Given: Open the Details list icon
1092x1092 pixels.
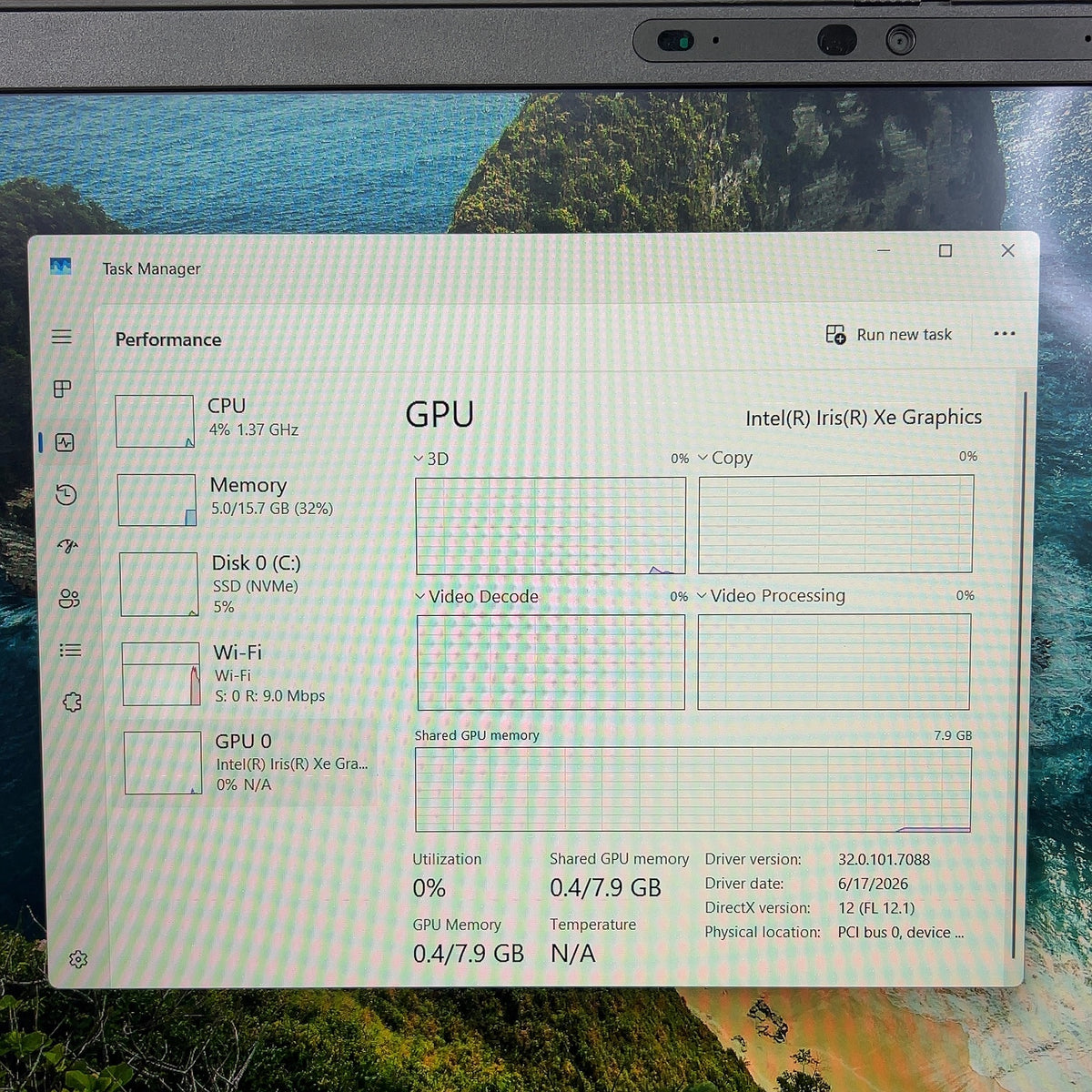Looking at the screenshot, I should 70,650.
